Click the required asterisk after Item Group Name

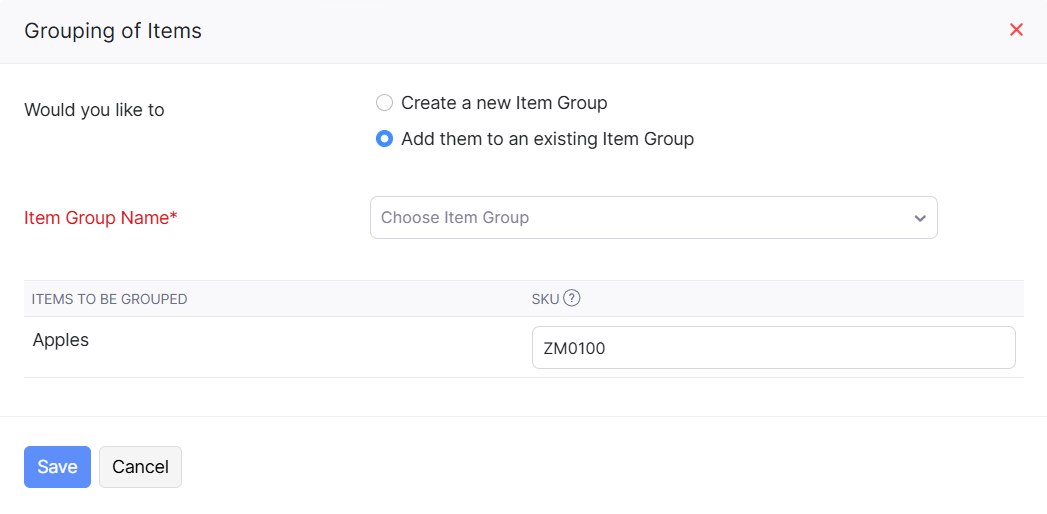174,217
